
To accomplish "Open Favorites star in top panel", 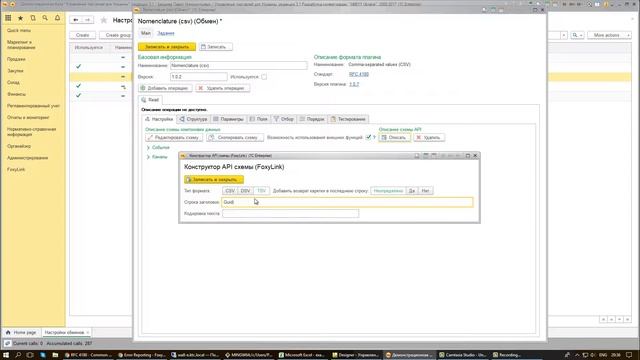I will click(20, 18).
